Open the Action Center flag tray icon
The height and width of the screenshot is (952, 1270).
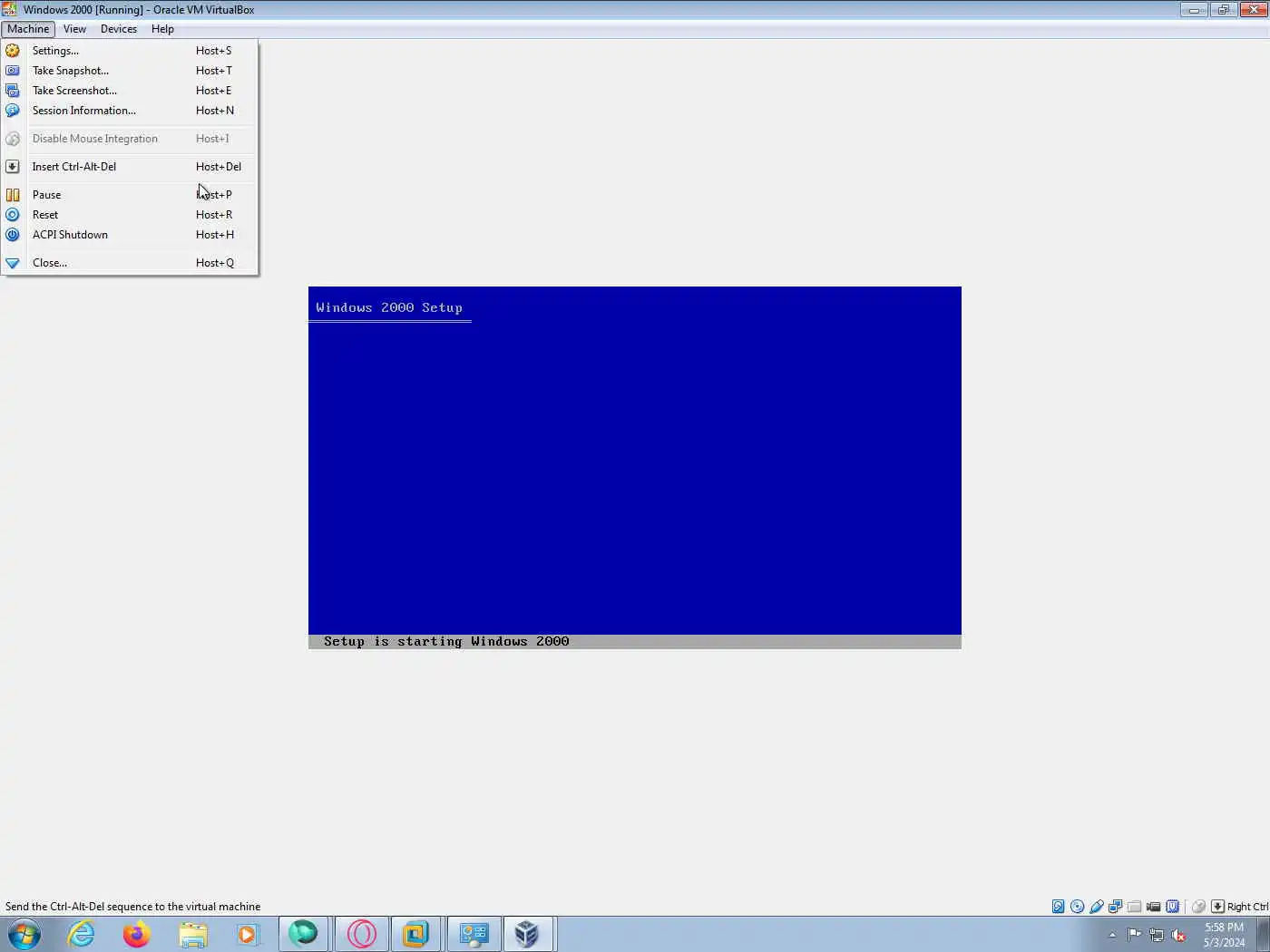point(1134,935)
